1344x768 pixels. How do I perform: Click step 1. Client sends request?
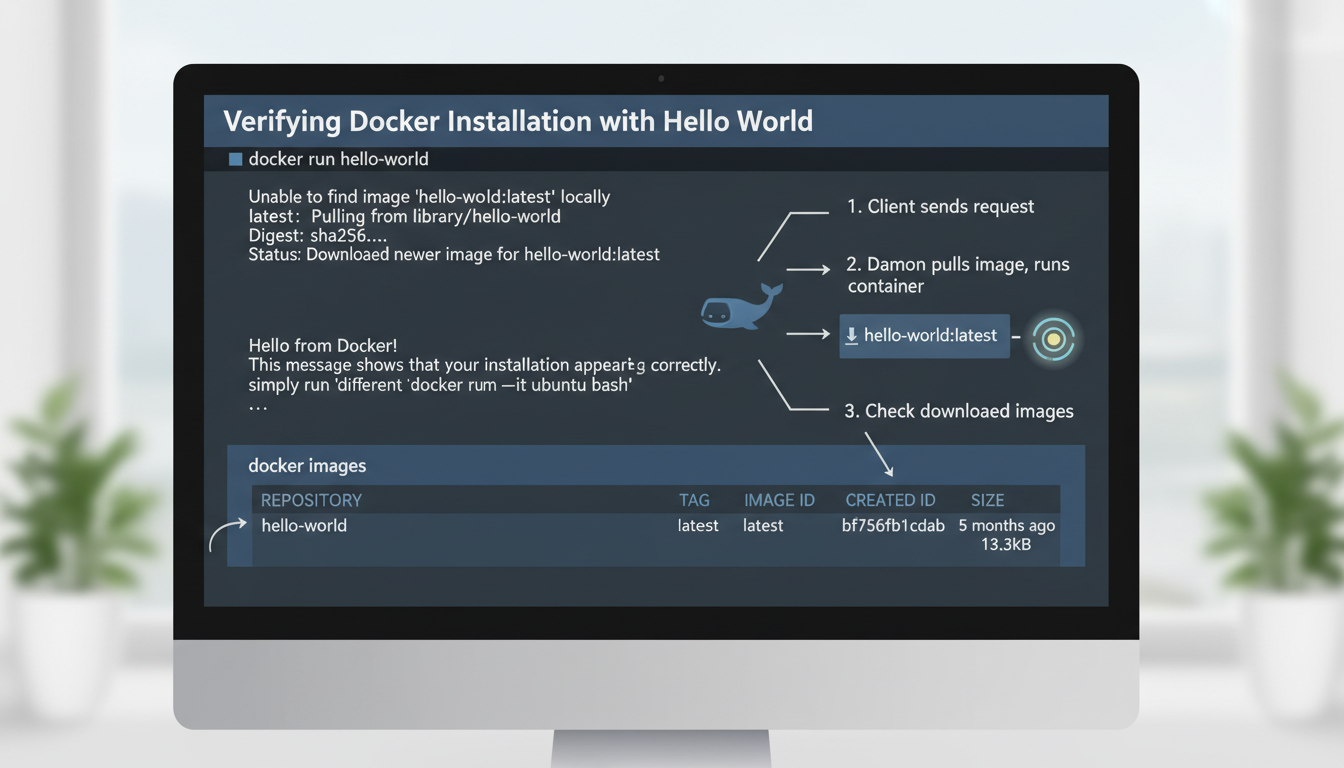pyautogui.click(x=940, y=207)
